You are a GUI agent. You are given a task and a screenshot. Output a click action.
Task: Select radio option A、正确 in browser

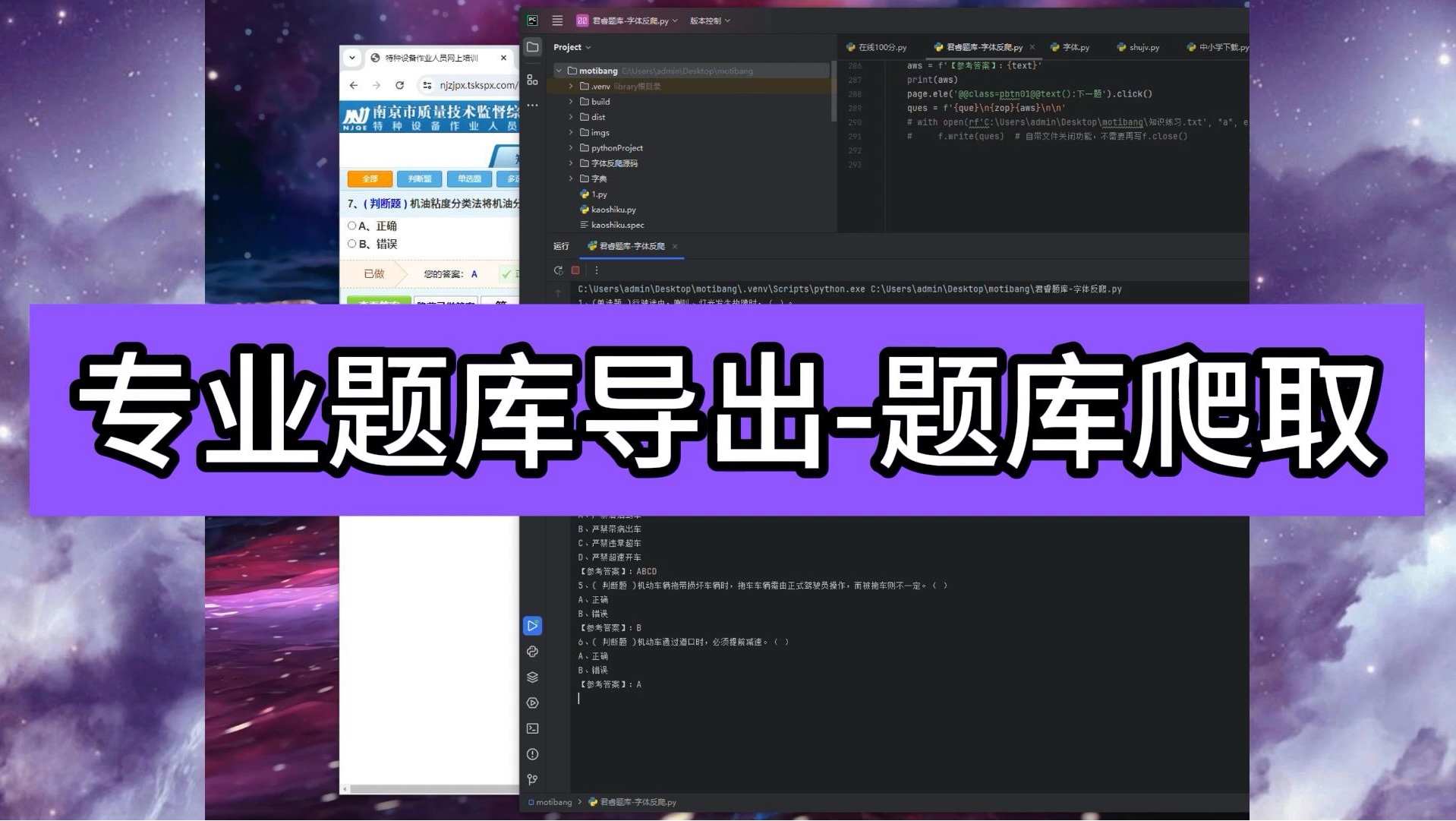[x=352, y=226]
